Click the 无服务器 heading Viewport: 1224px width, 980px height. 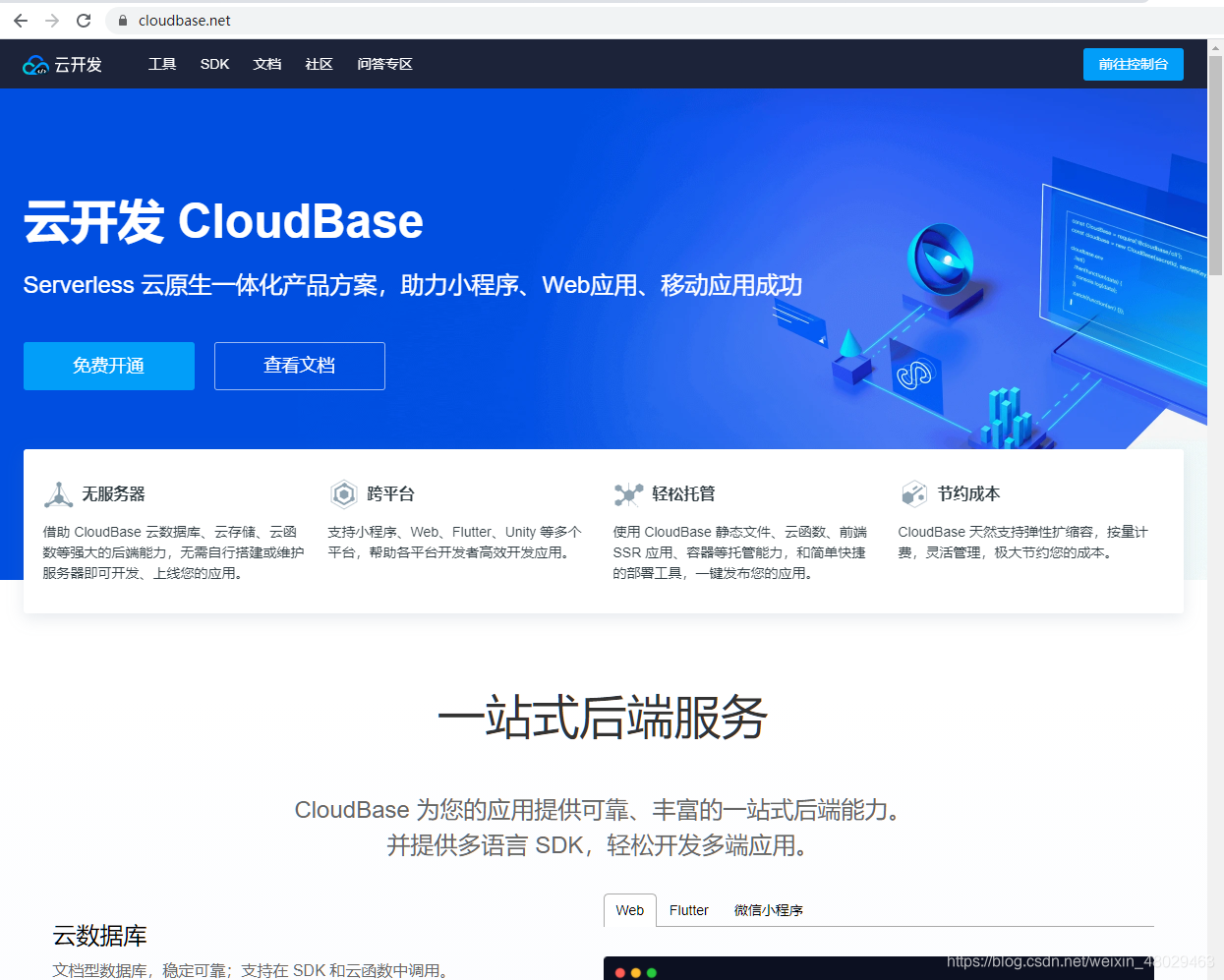(113, 493)
